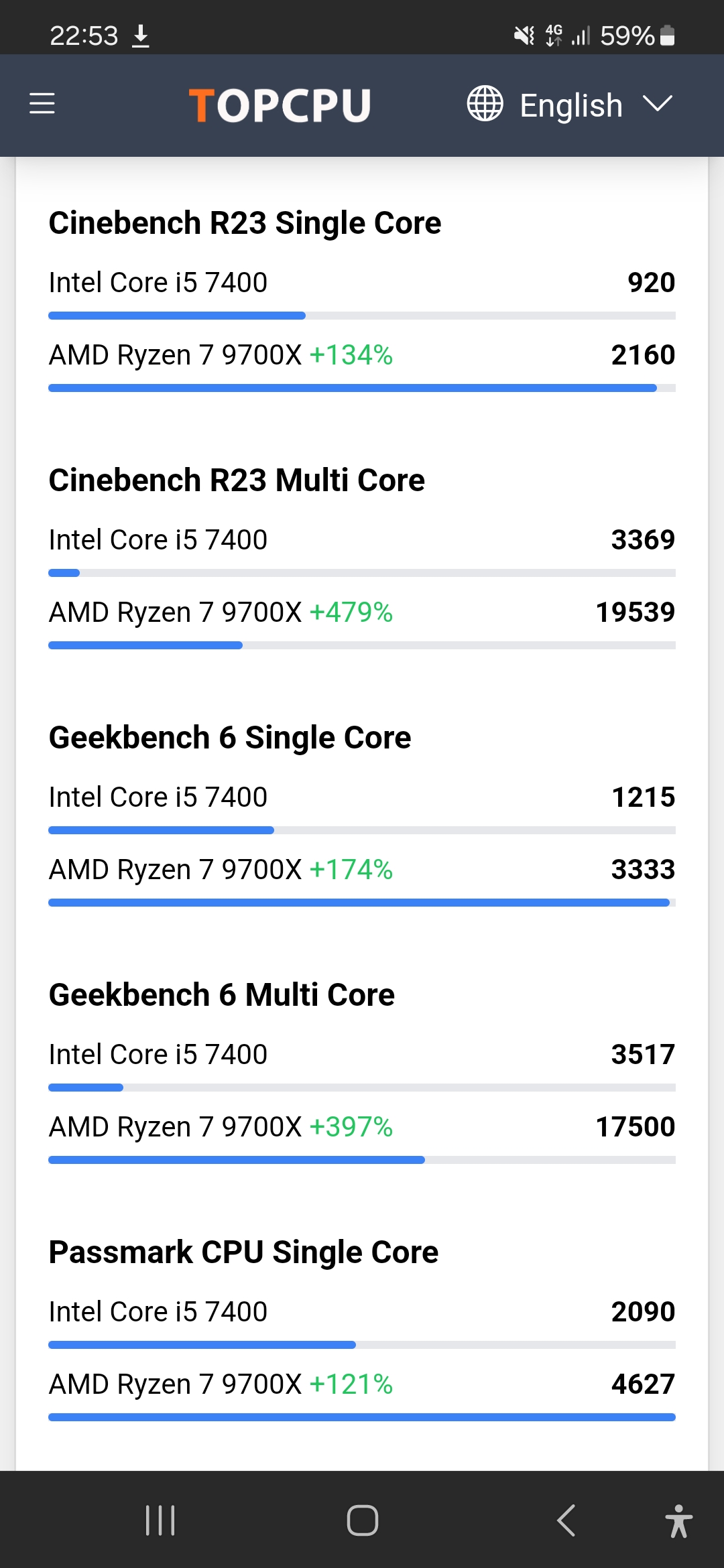Tap the download indicator in status bar
This screenshot has width=724, height=1568.
tap(141, 36)
